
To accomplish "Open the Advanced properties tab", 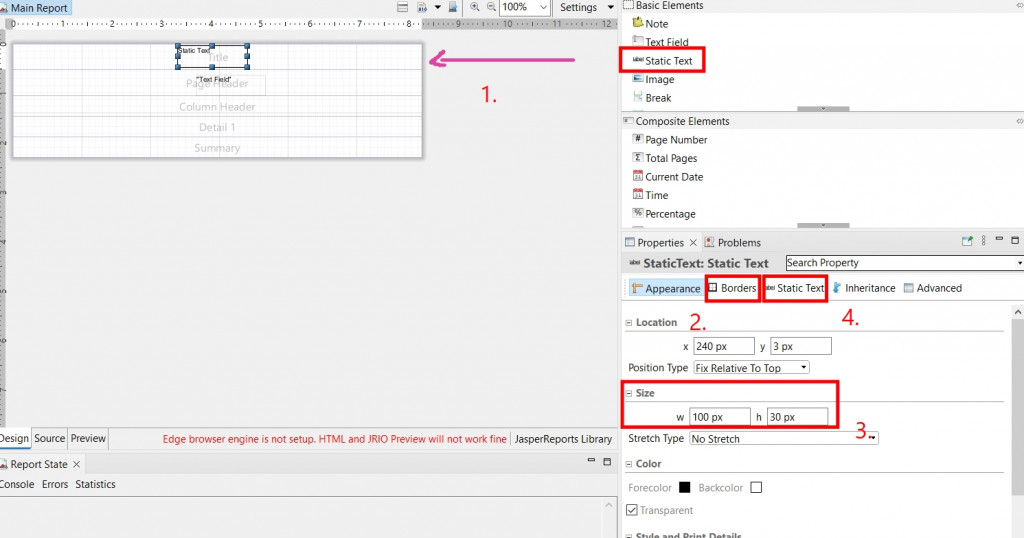I will point(933,288).
